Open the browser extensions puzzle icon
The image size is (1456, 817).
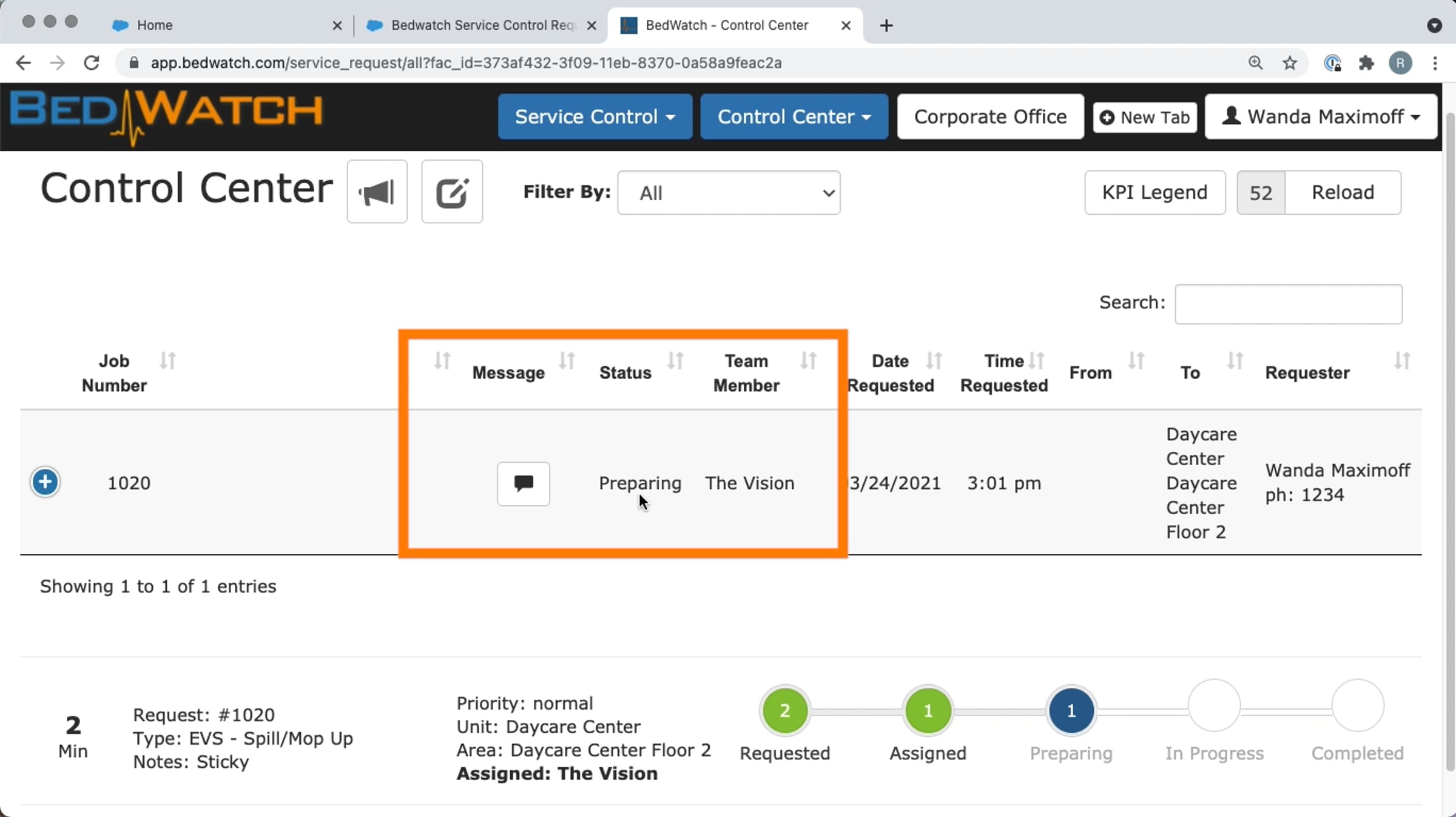[1366, 62]
